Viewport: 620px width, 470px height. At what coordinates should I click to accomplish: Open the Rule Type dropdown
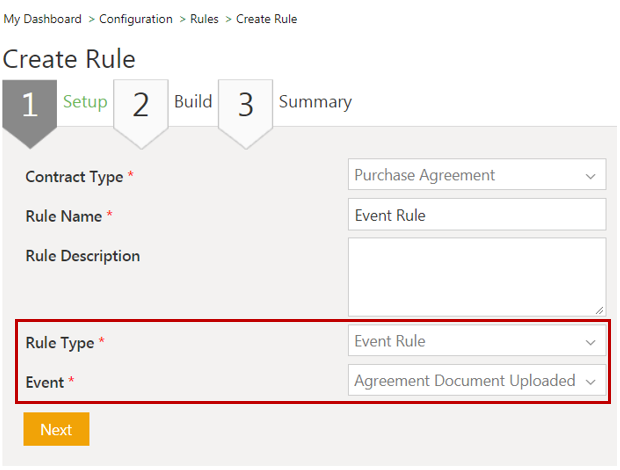(477, 341)
